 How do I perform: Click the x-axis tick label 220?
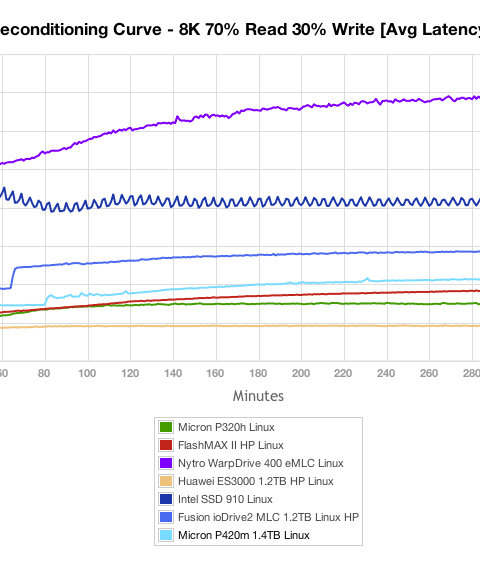[343, 373]
